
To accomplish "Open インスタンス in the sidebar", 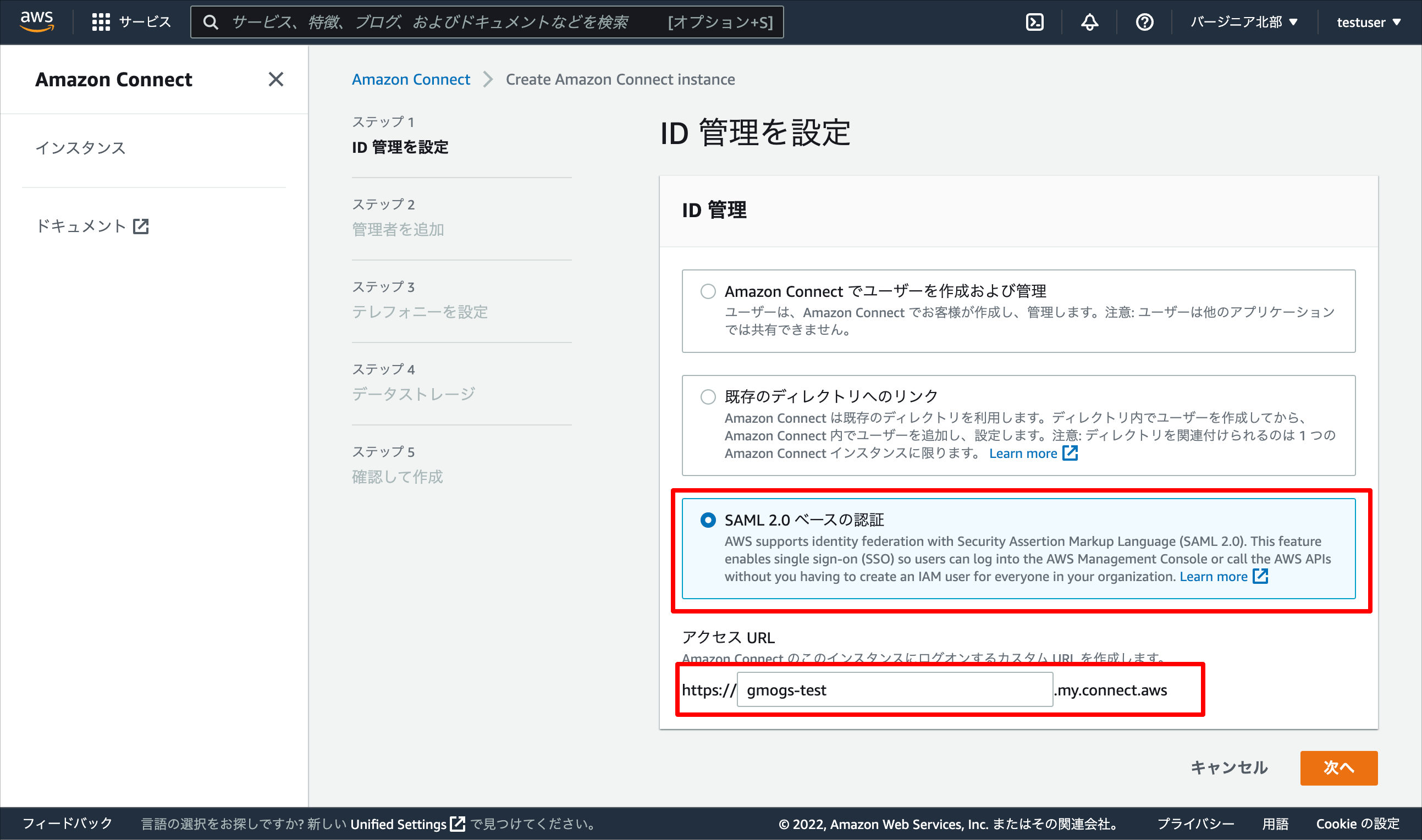I will (80, 148).
